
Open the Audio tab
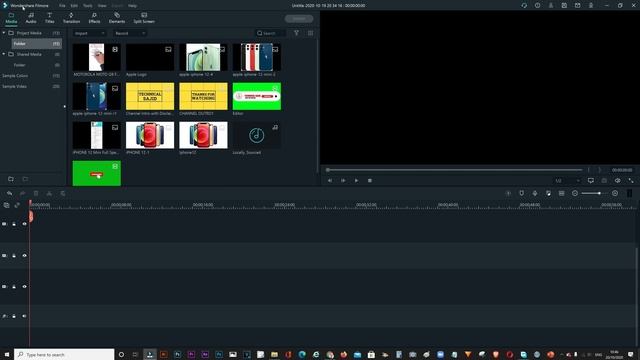pos(31,18)
